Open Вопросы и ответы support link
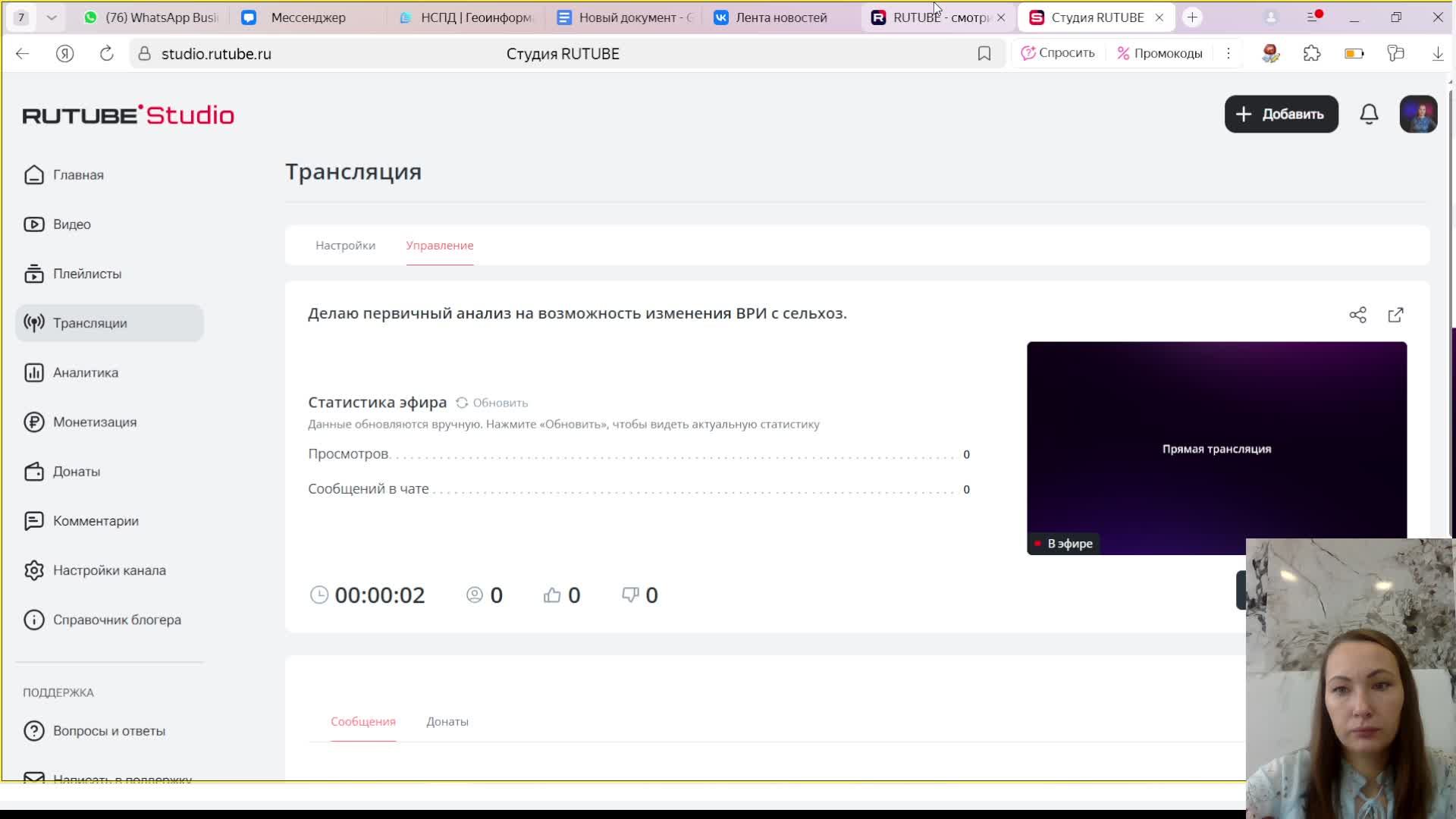Image resolution: width=1456 pixels, height=819 pixels. click(x=108, y=731)
